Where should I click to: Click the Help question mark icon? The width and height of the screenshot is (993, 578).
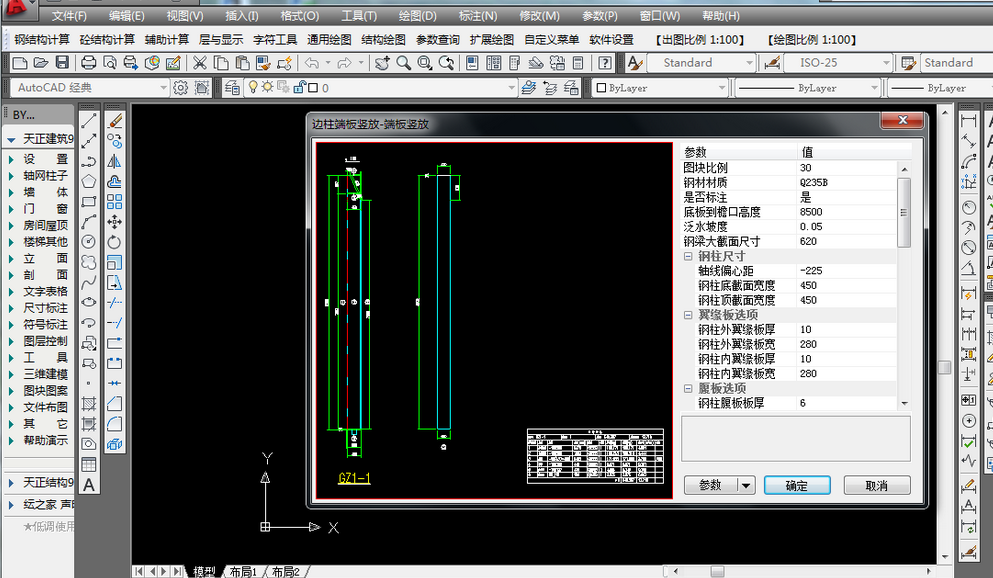(605, 63)
